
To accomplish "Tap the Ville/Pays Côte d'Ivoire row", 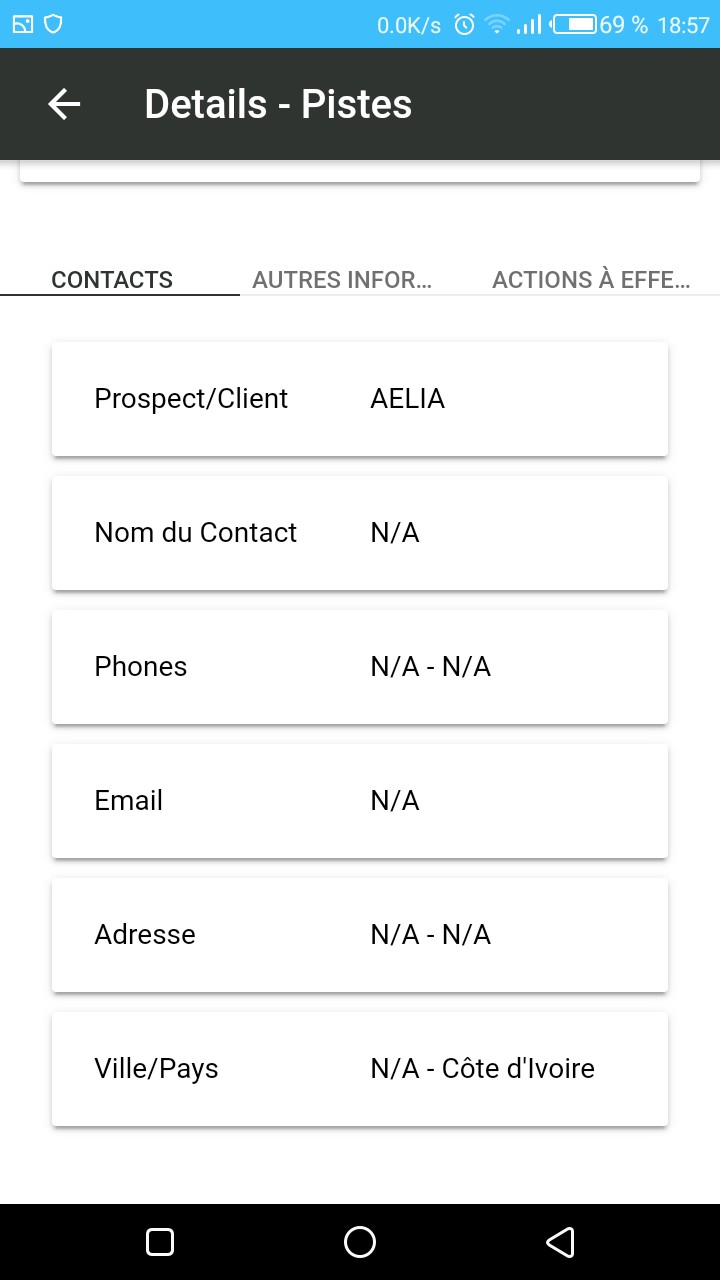I will (x=360, y=1069).
